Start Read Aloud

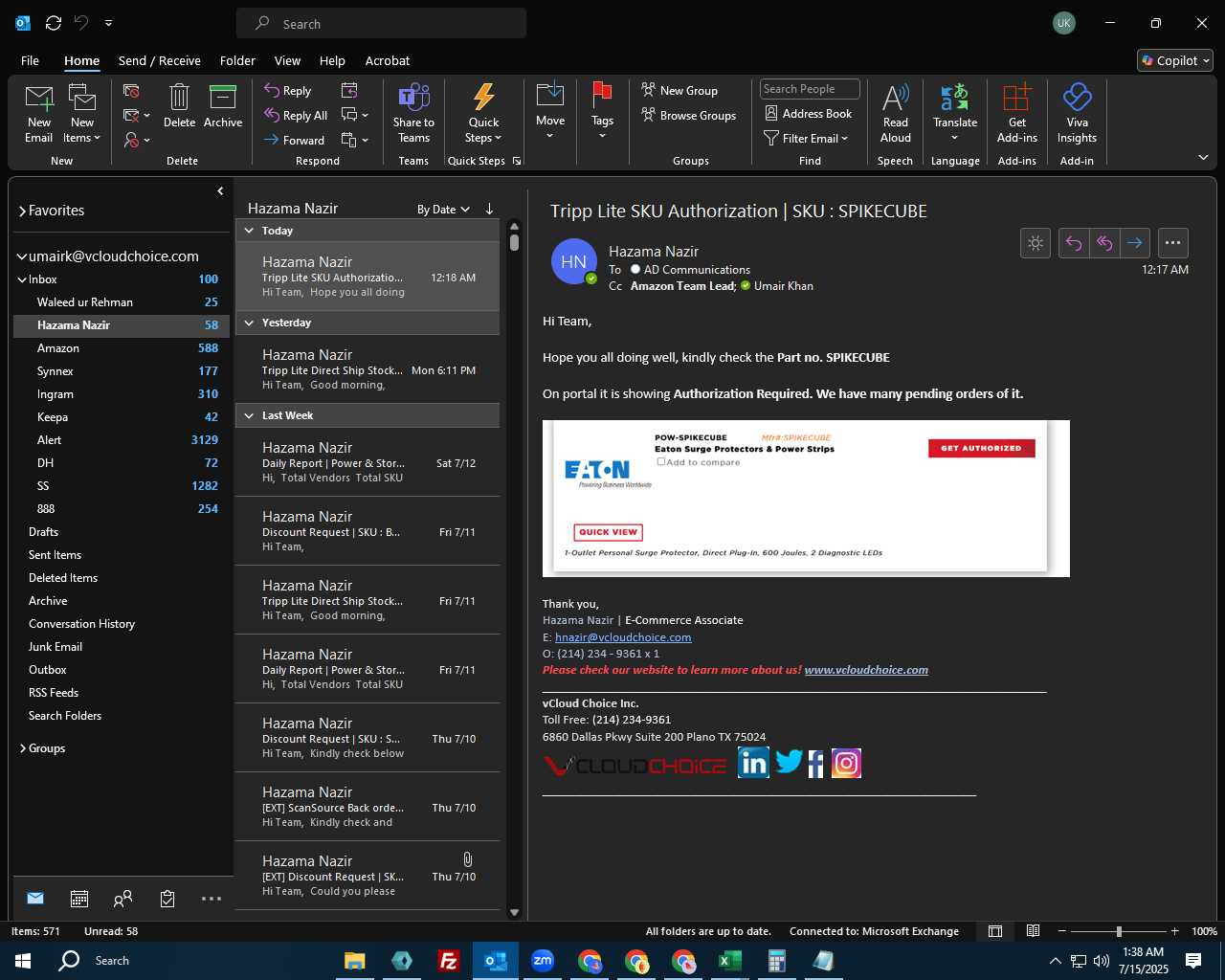896,114
